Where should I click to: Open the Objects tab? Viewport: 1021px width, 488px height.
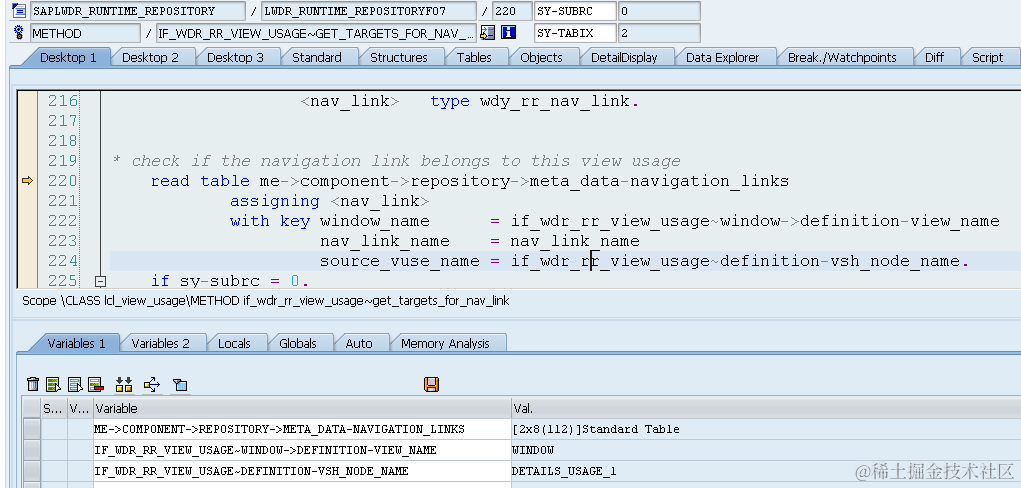point(541,57)
